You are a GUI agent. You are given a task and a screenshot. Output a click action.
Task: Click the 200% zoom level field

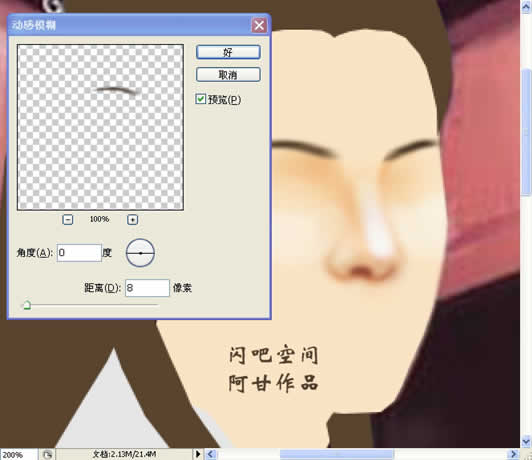point(19,455)
